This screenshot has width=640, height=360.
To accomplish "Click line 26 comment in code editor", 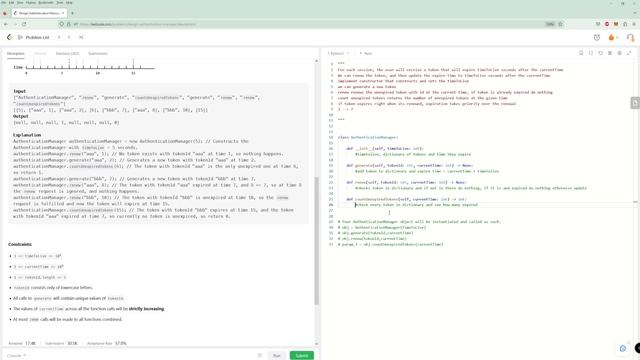I will (x=416, y=204).
